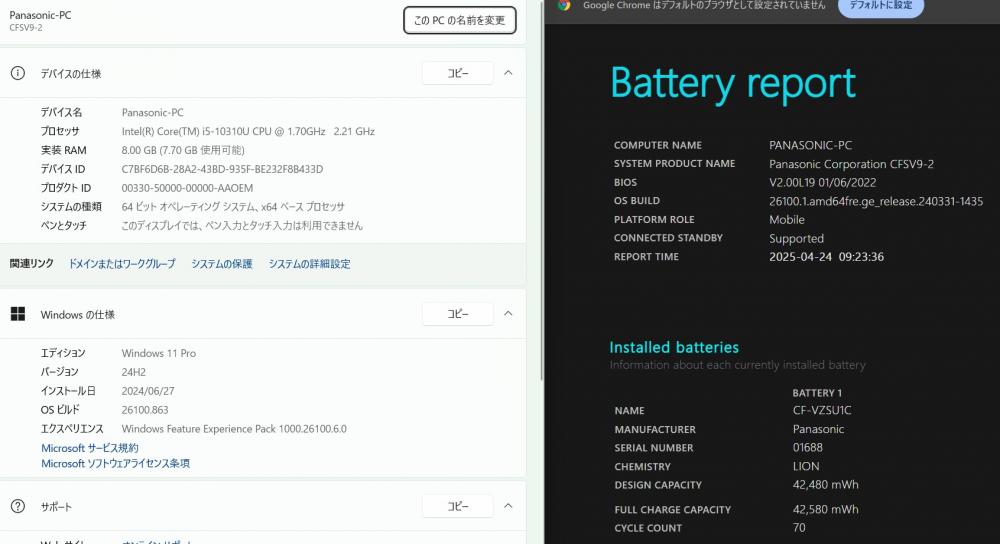Click the Chrome logo in notification bar
The height and width of the screenshot is (544, 1000).
point(564,5)
